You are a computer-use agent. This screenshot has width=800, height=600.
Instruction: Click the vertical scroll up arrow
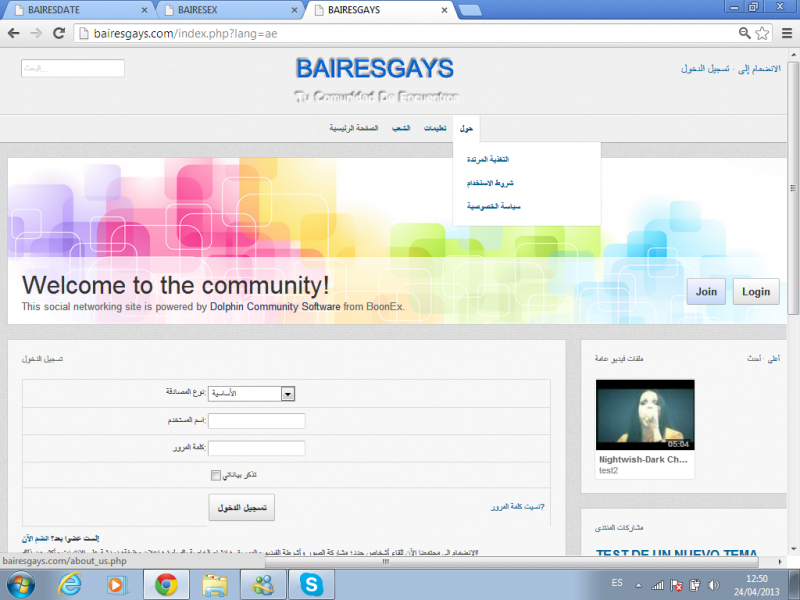(793, 55)
